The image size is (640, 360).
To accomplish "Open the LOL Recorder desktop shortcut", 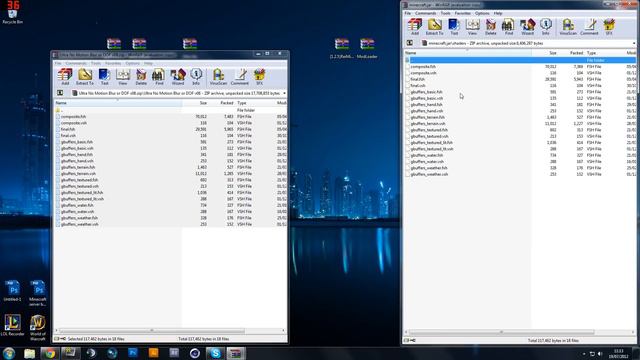I will (x=12, y=325).
